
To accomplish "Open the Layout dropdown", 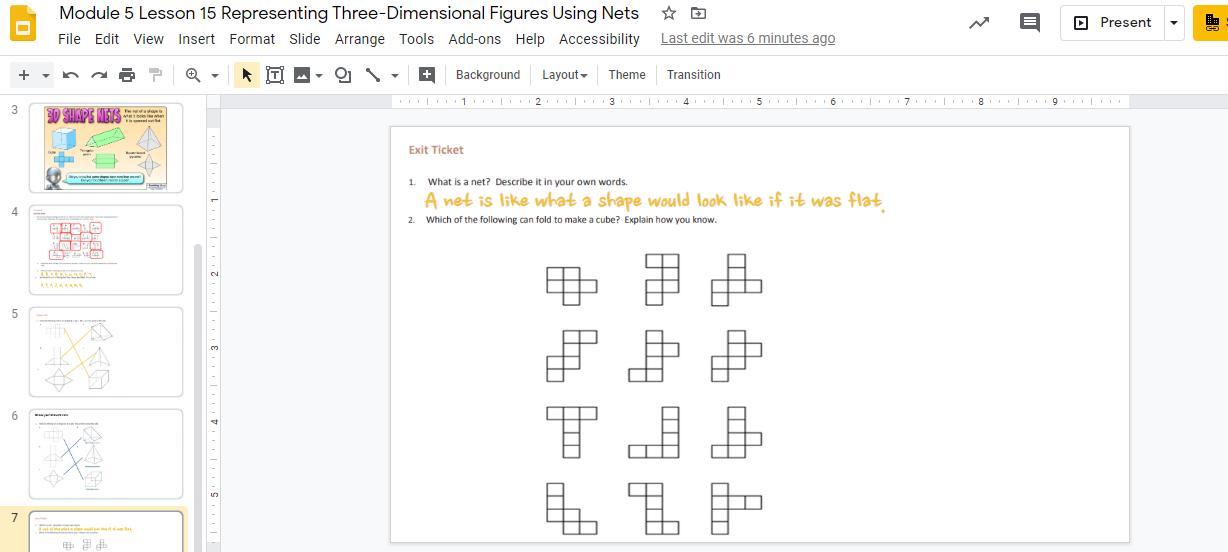I will pyautogui.click(x=564, y=75).
